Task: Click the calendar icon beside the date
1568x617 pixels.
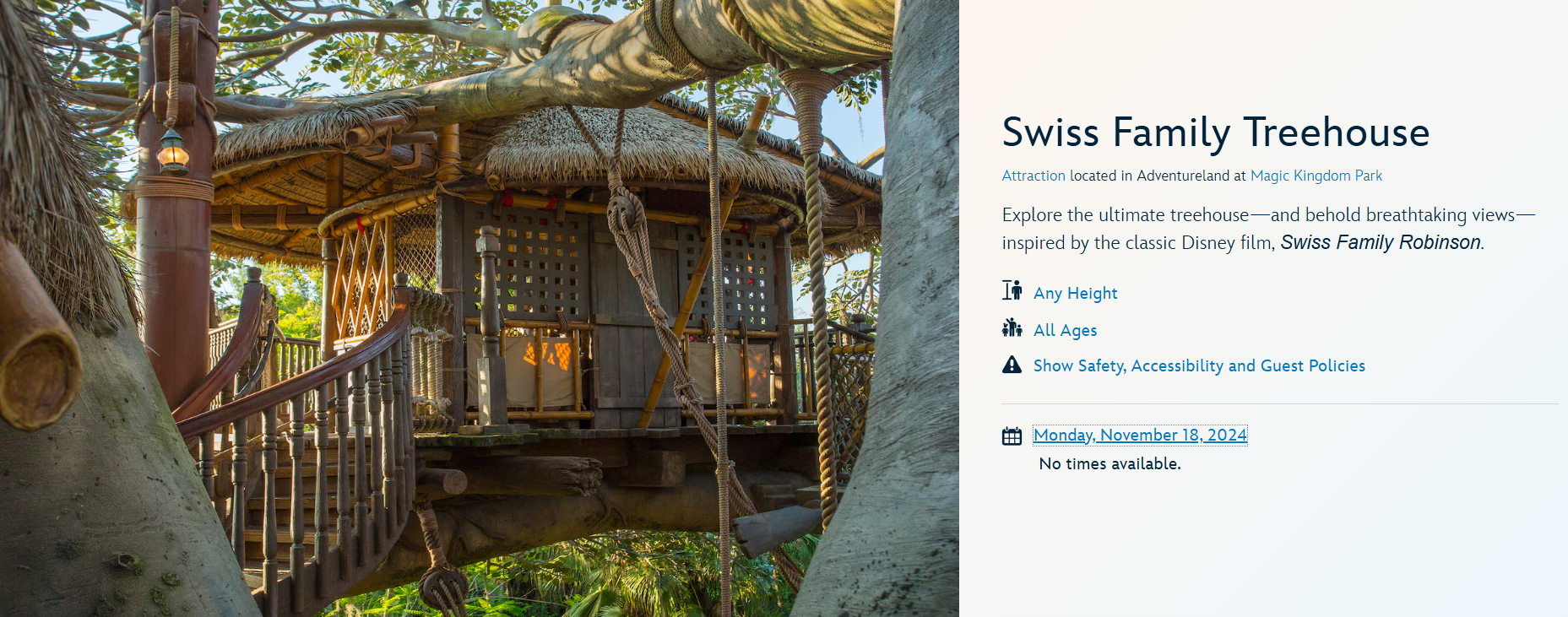Action: (x=1012, y=436)
